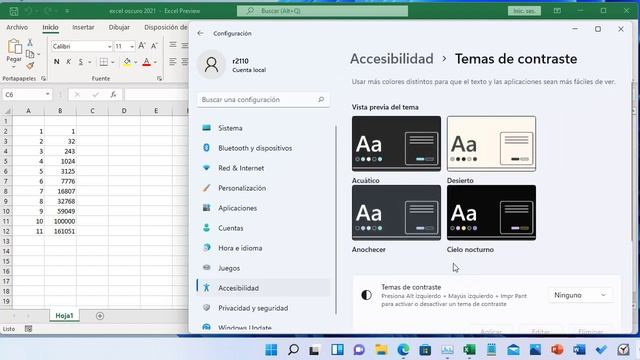640x360 pixels.
Task: Expand the borders dropdown arrow
Action: pos(113,62)
